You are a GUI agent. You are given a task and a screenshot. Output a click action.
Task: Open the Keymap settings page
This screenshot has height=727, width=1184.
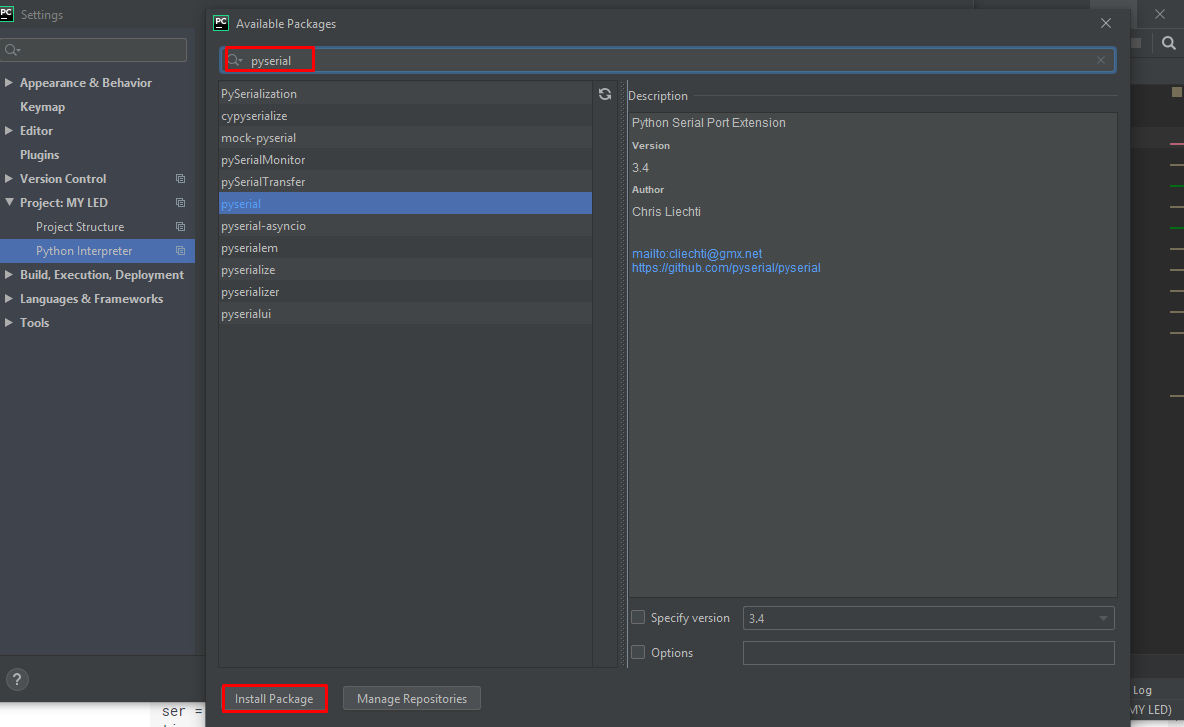pyautogui.click(x=42, y=107)
